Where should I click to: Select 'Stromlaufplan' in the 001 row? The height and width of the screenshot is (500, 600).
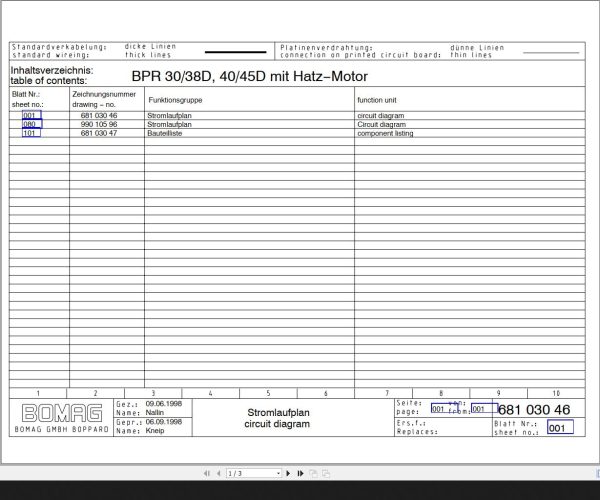pyautogui.click(x=169, y=115)
